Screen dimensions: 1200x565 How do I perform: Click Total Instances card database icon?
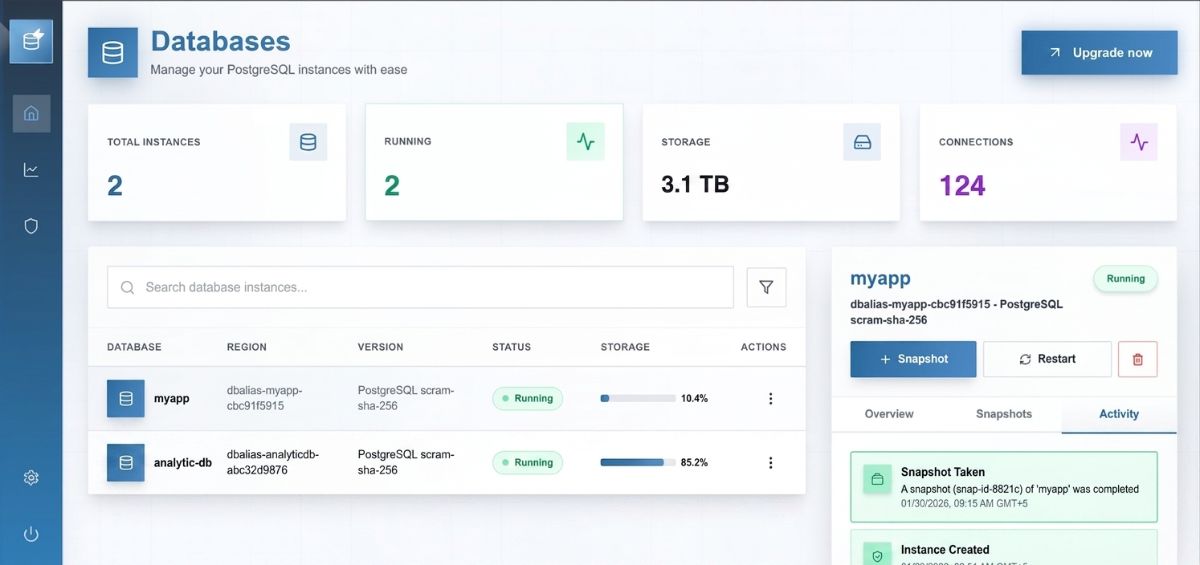point(308,142)
